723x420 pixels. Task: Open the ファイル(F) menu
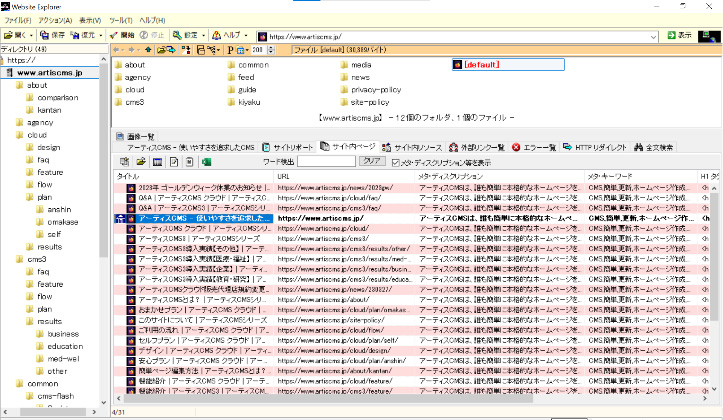pyautogui.click(x=18, y=20)
